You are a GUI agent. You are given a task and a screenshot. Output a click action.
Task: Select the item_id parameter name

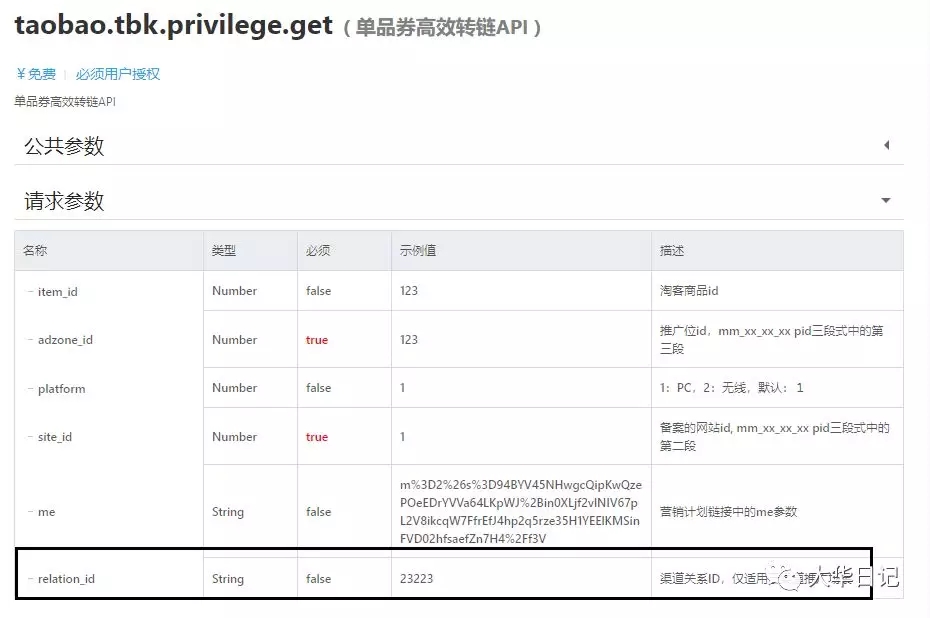(x=58, y=292)
